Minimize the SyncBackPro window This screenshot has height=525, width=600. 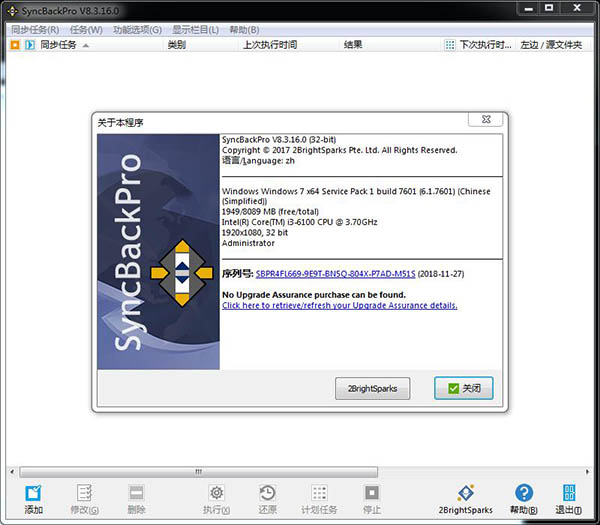[x=528, y=8]
